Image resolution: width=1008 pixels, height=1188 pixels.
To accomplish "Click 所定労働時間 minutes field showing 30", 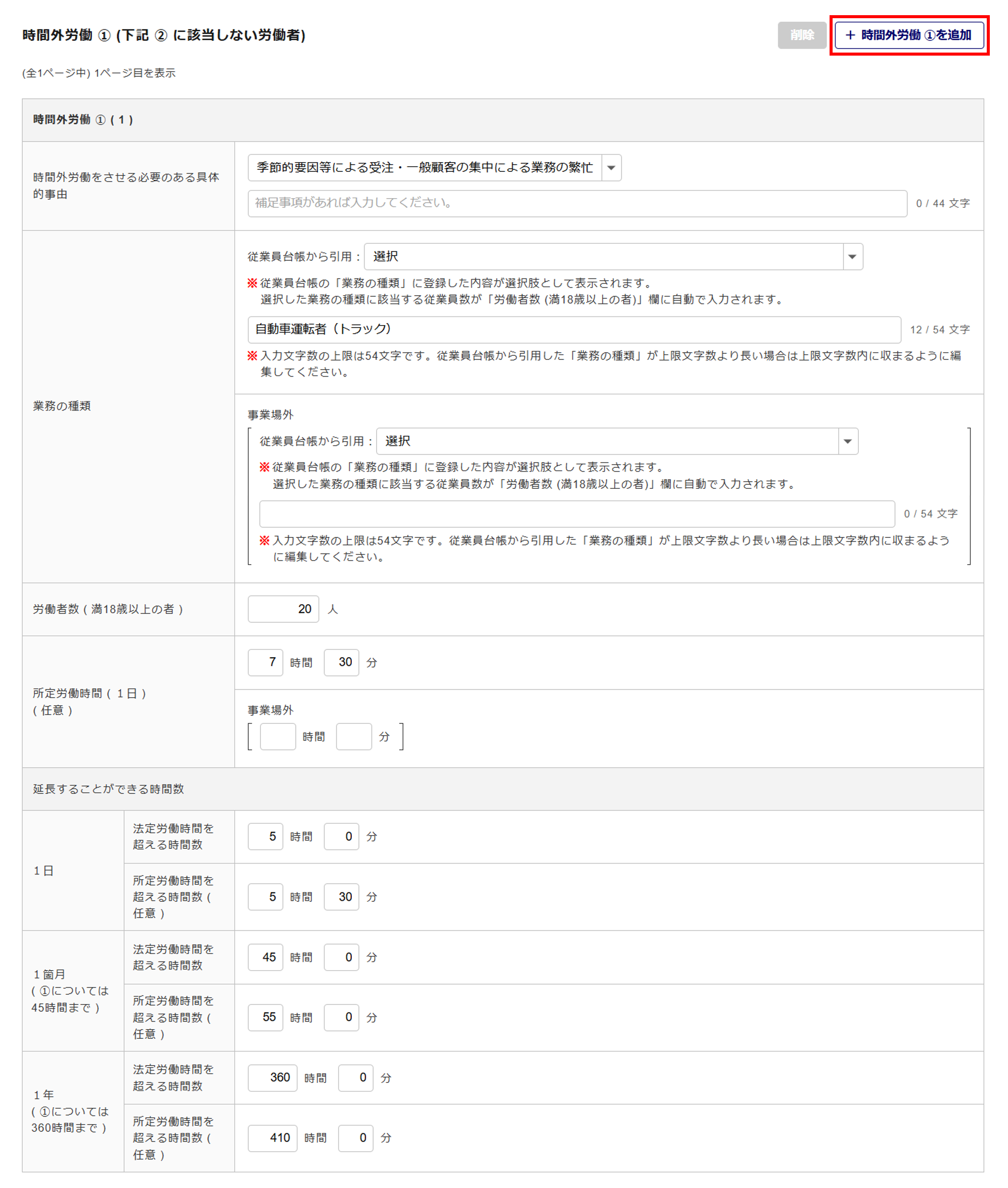I will (341, 662).
